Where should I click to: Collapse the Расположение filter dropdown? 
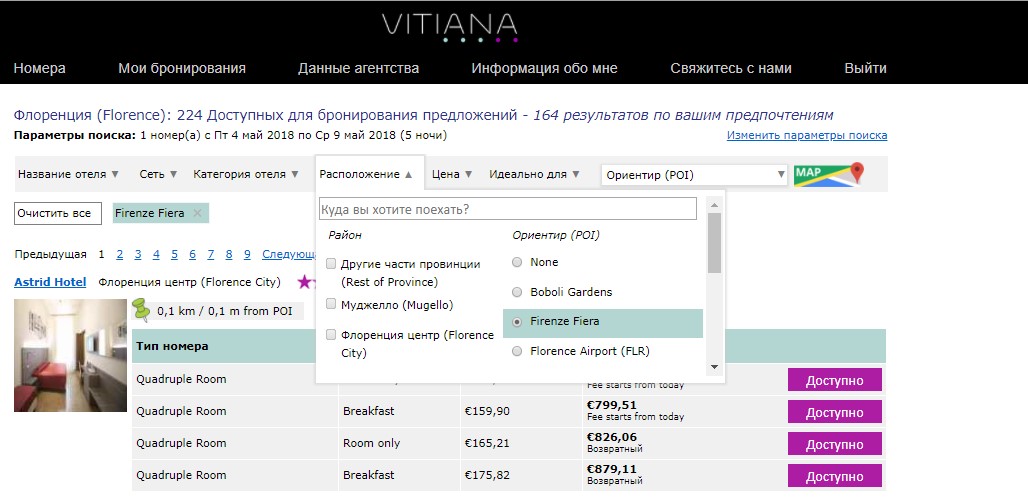(366, 174)
